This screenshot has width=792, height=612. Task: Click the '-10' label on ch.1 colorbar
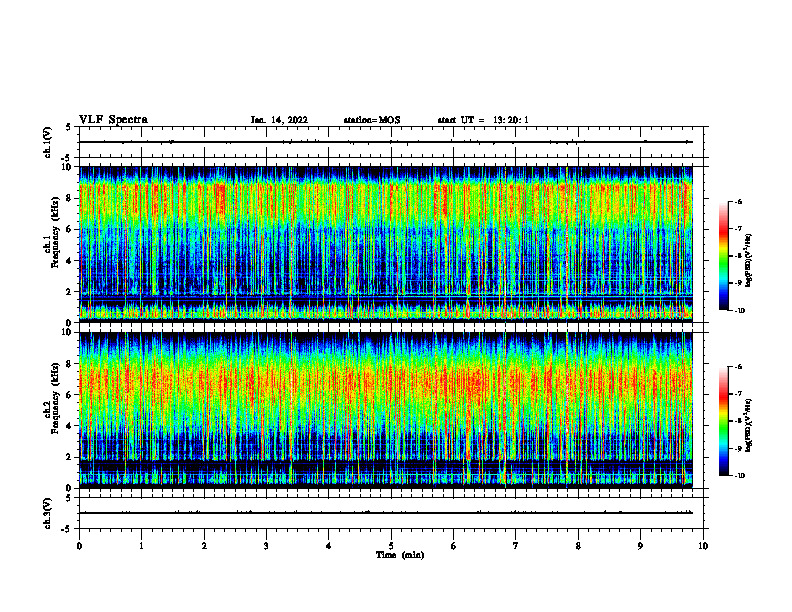[x=740, y=311]
